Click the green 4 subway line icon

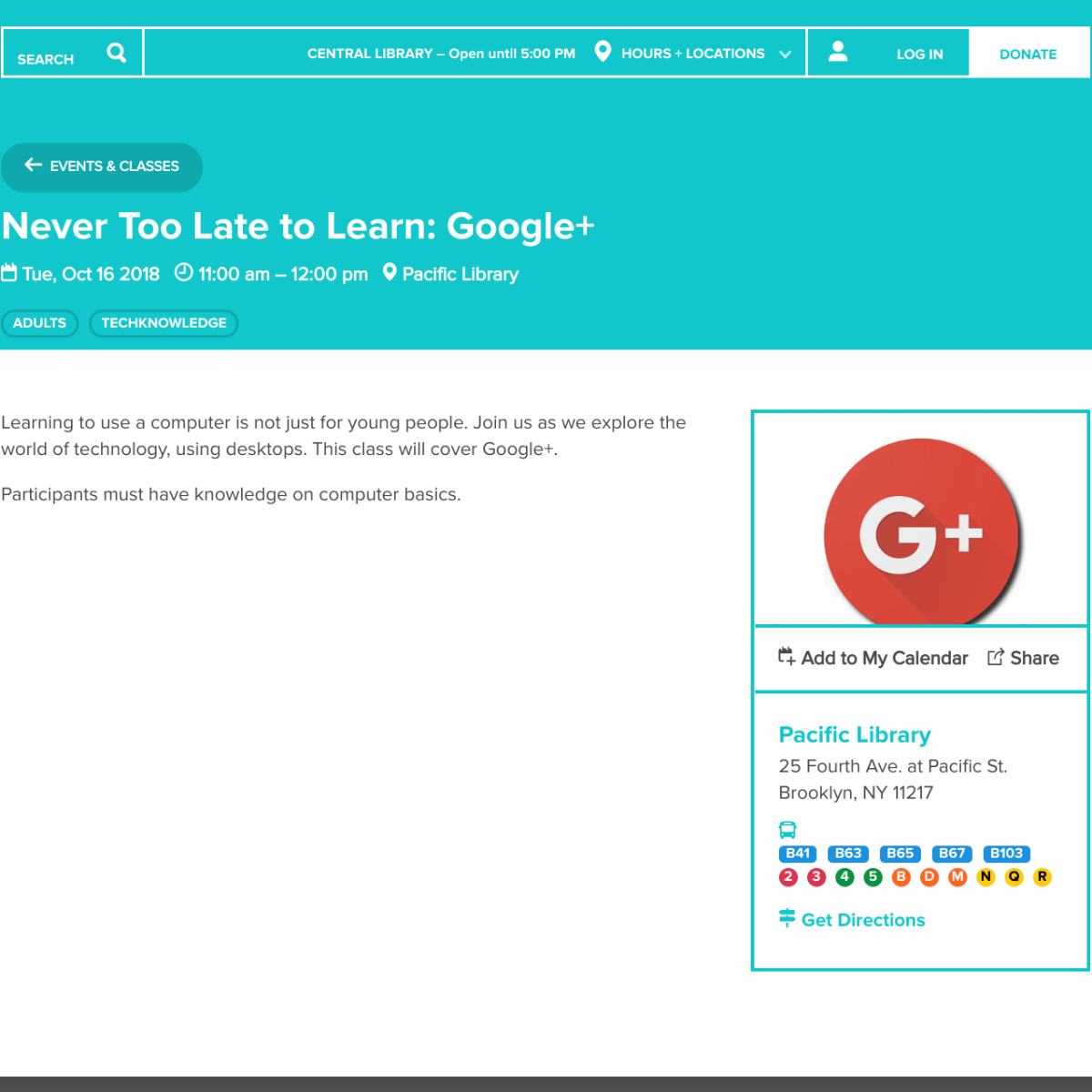point(845,877)
